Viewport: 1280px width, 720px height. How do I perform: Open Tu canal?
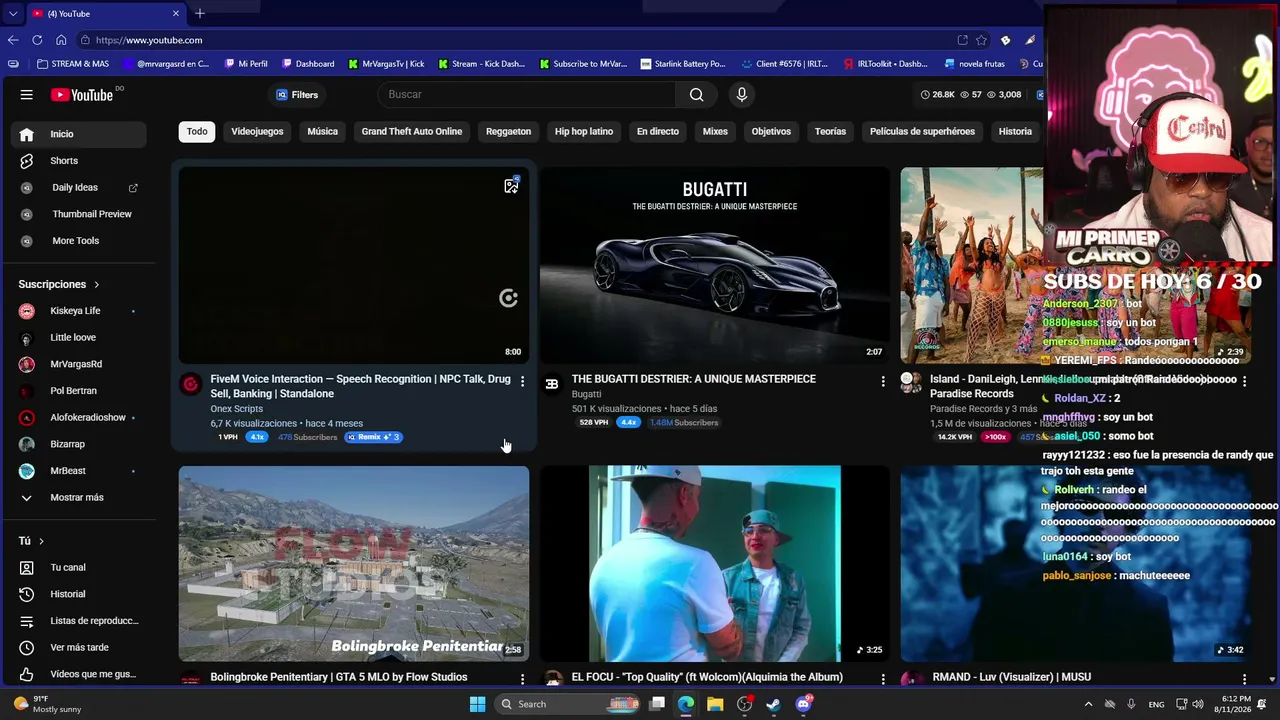point(79,568)
